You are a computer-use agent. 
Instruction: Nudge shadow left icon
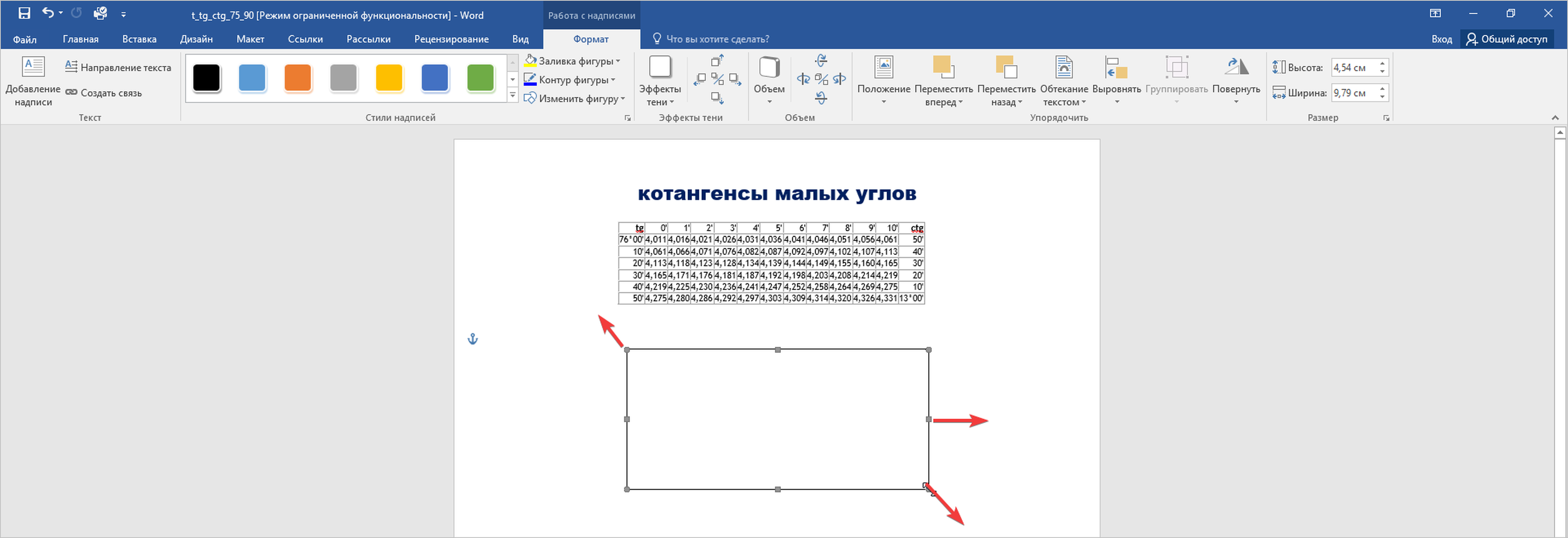click(700, 79)
